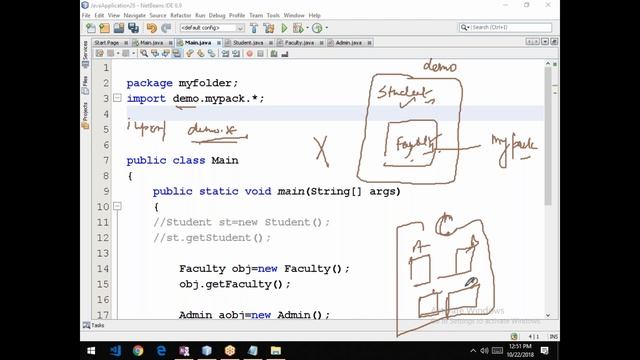This screenshot has width=640, height=360.
Task: Switch to the Admin.java tab
Action: 349,42
